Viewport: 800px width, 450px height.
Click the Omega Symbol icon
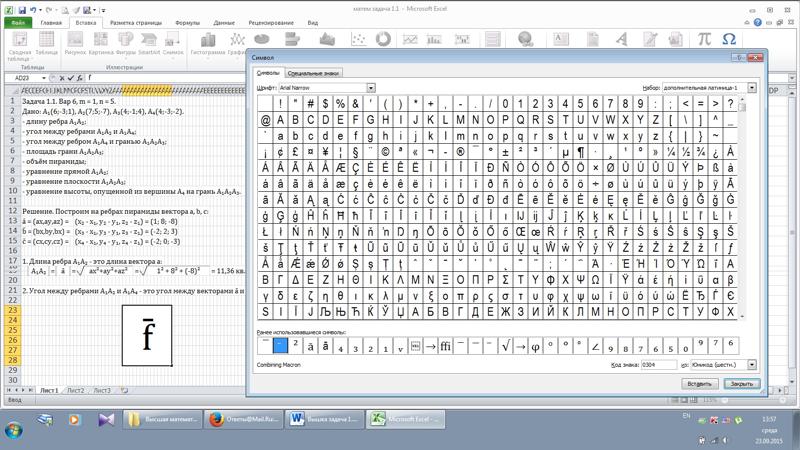pyautogui.click(x=729, y=39)
